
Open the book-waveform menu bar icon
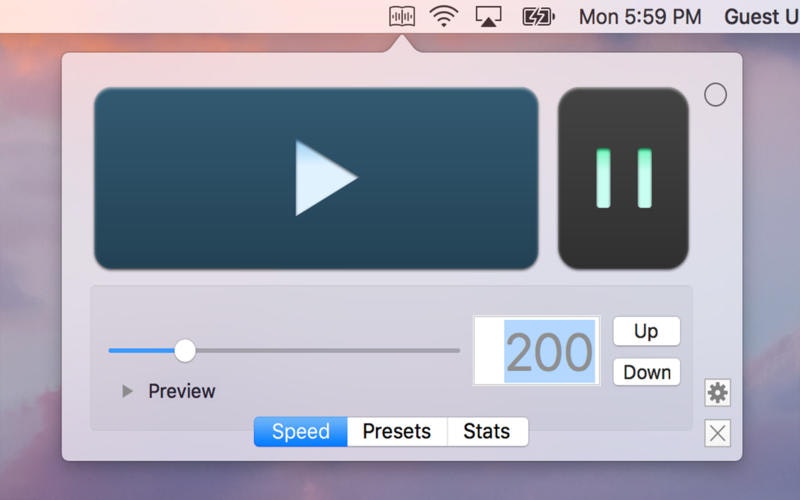[402, 17]
